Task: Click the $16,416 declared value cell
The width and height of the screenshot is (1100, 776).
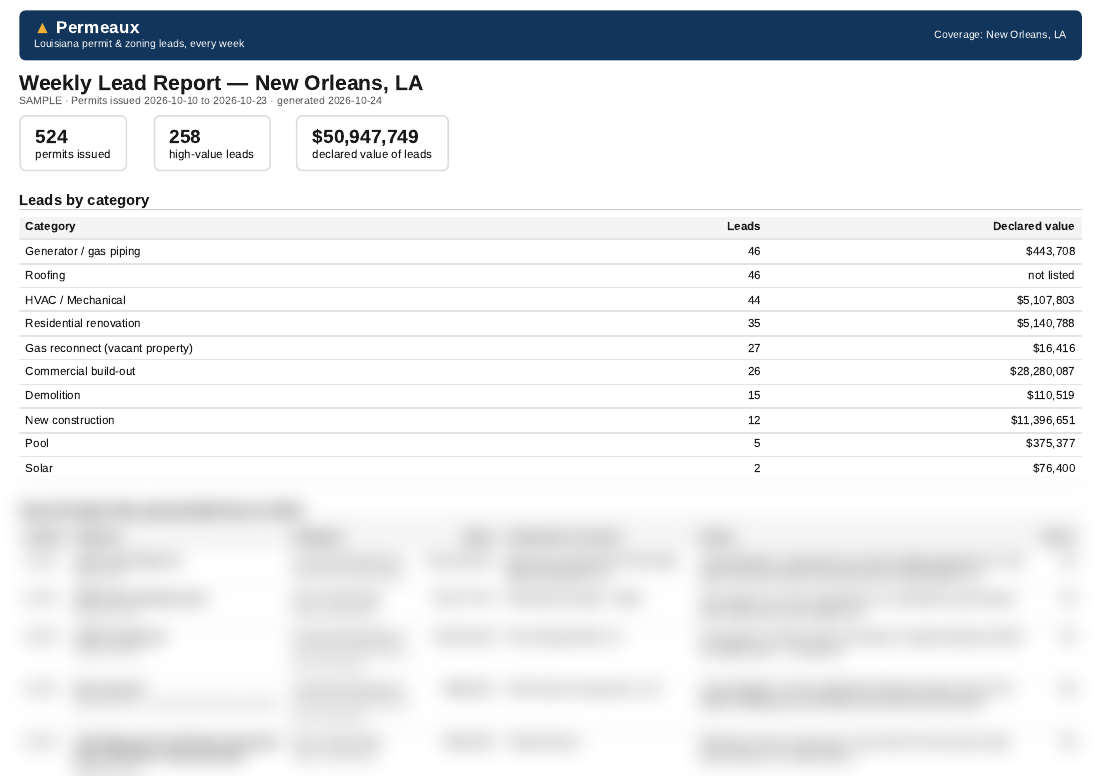Action: [x=1054, y=348]
